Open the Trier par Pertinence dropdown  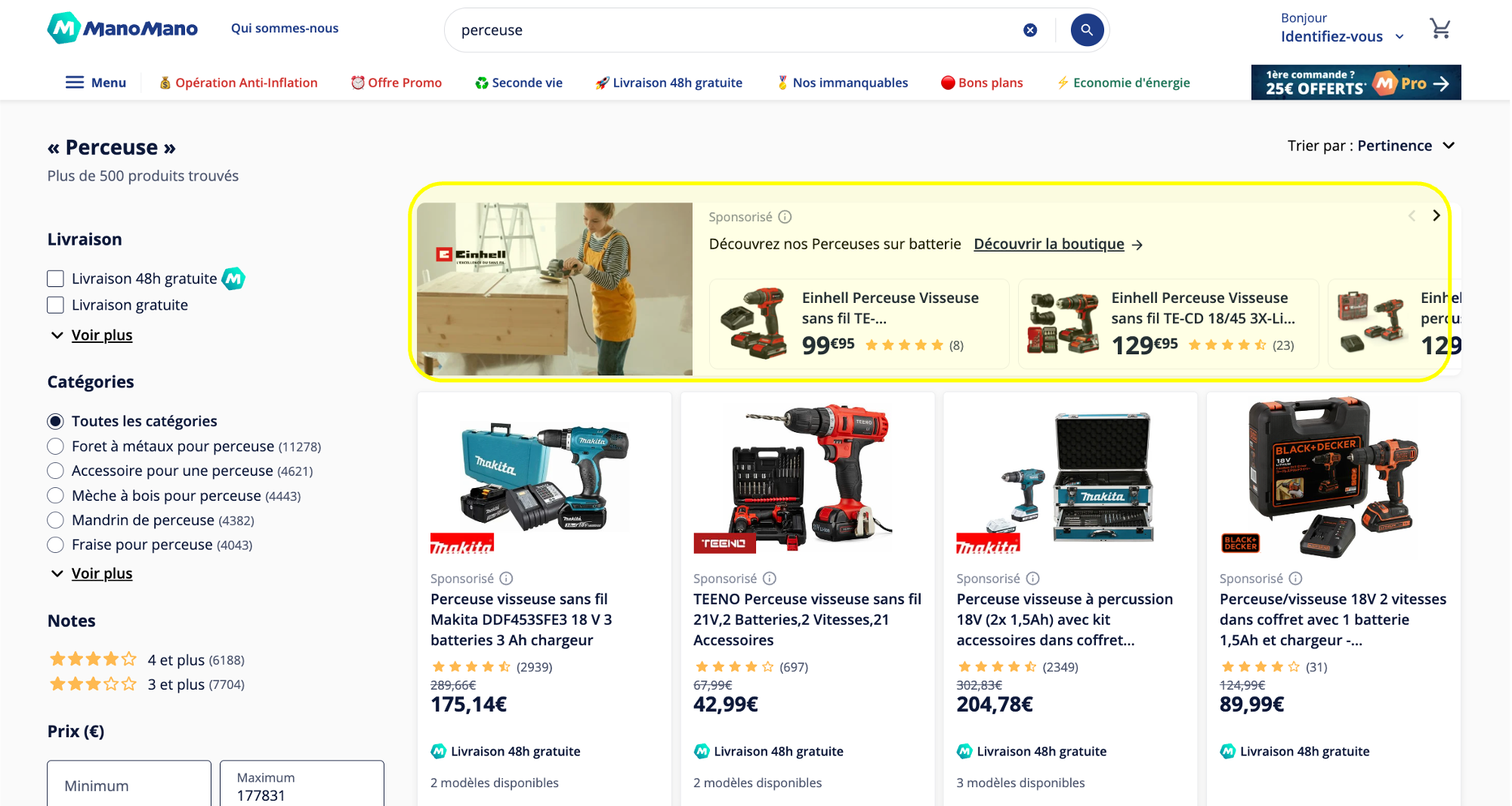tap(1371, 146)
